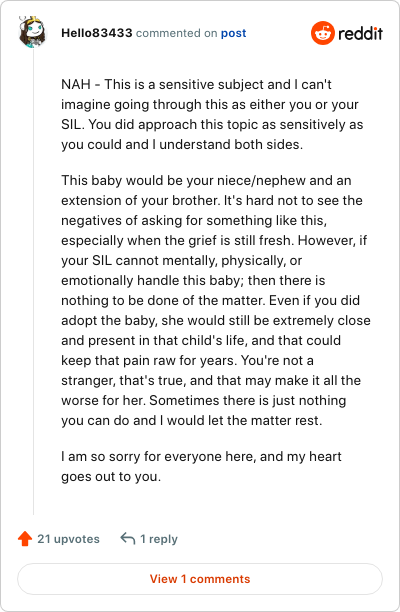
Task: Select the final line "goes out to you."
Action: click(x=111, y=477)
